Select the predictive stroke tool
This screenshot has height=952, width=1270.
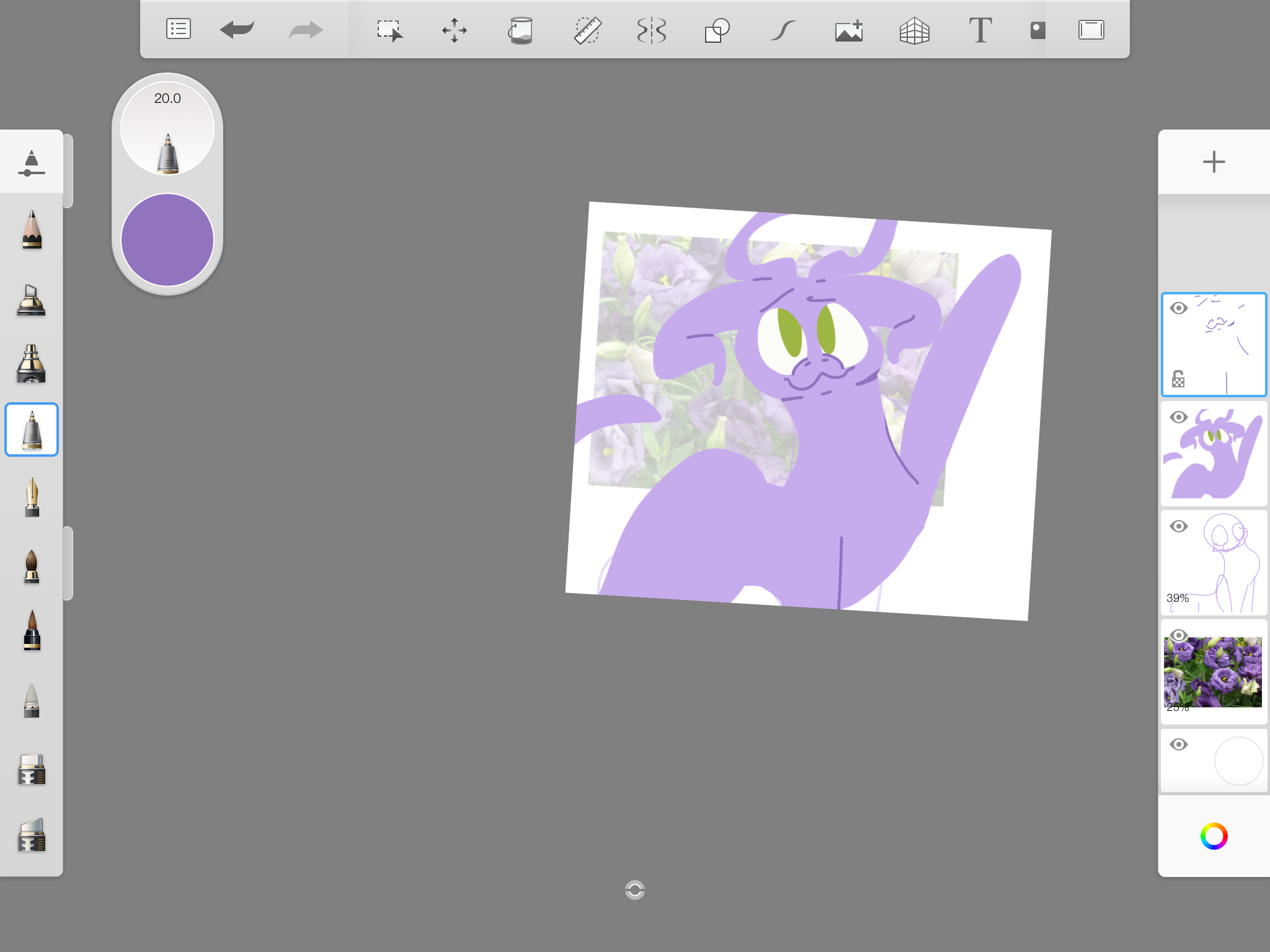pyautogui.click(x=783, y=30)
